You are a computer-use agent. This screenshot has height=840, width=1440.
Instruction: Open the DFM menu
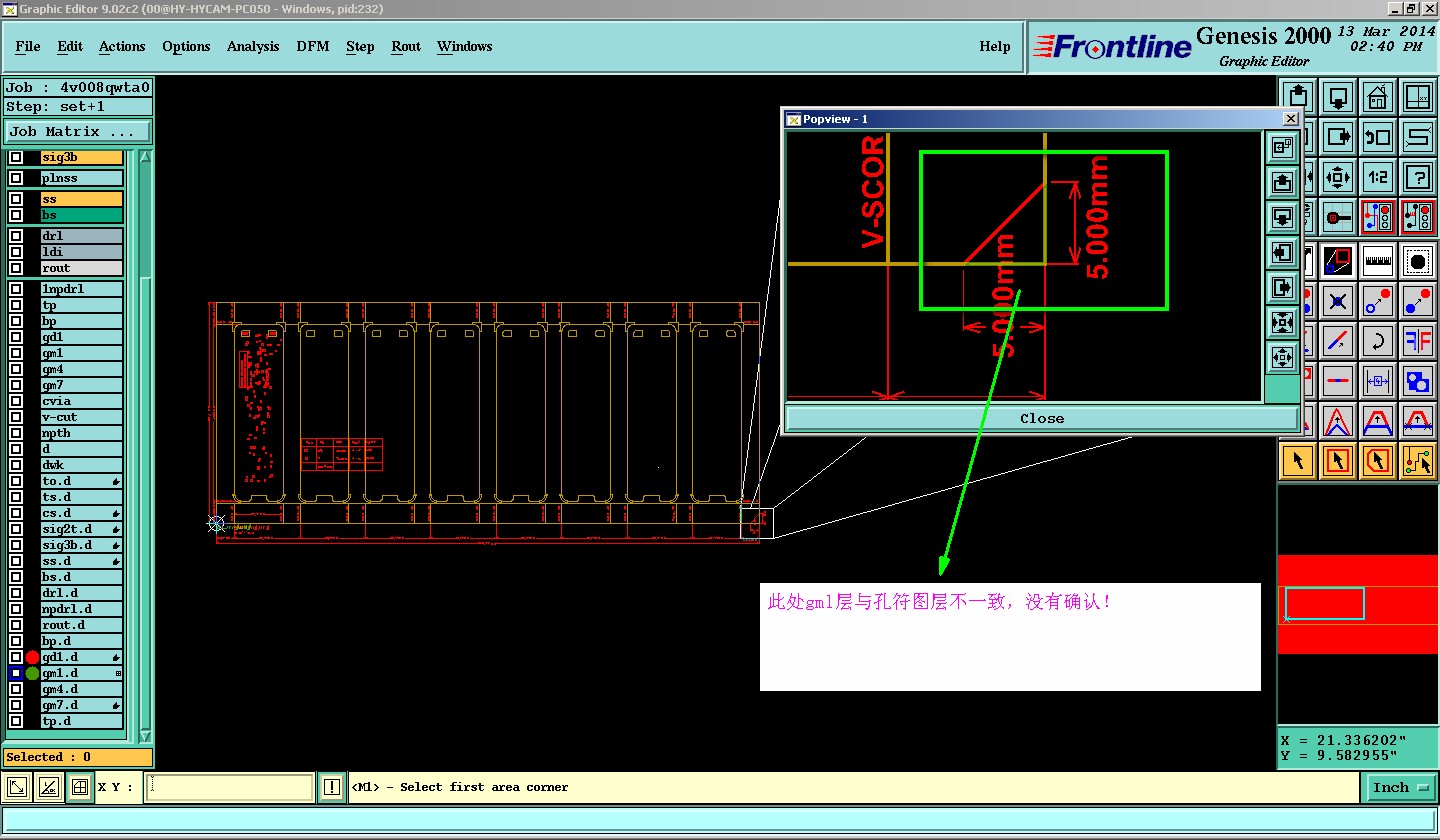point(313,46)
